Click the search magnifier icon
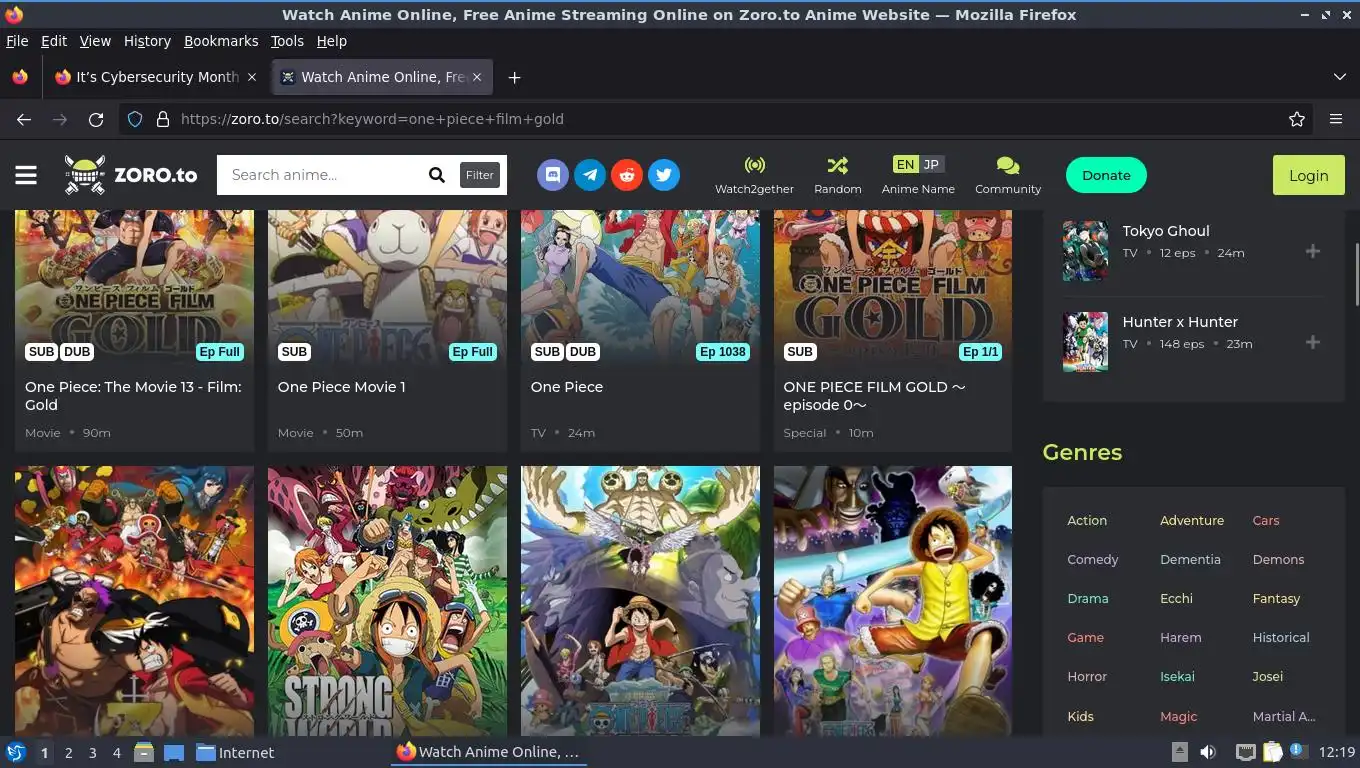Image resolution: width=1360 pixels, height=768 pixels. 437,175
